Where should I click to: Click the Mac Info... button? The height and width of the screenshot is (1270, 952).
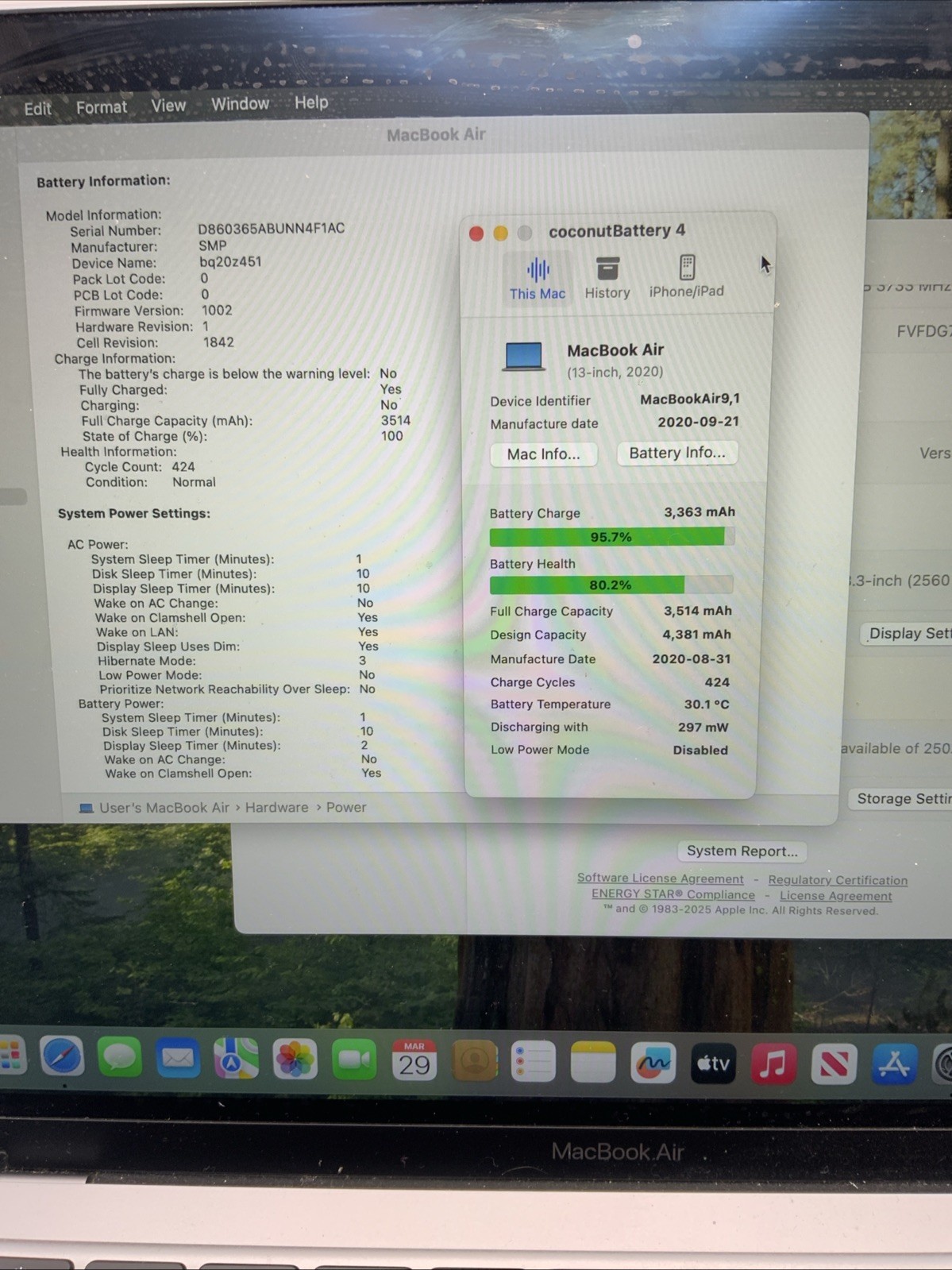544,454
